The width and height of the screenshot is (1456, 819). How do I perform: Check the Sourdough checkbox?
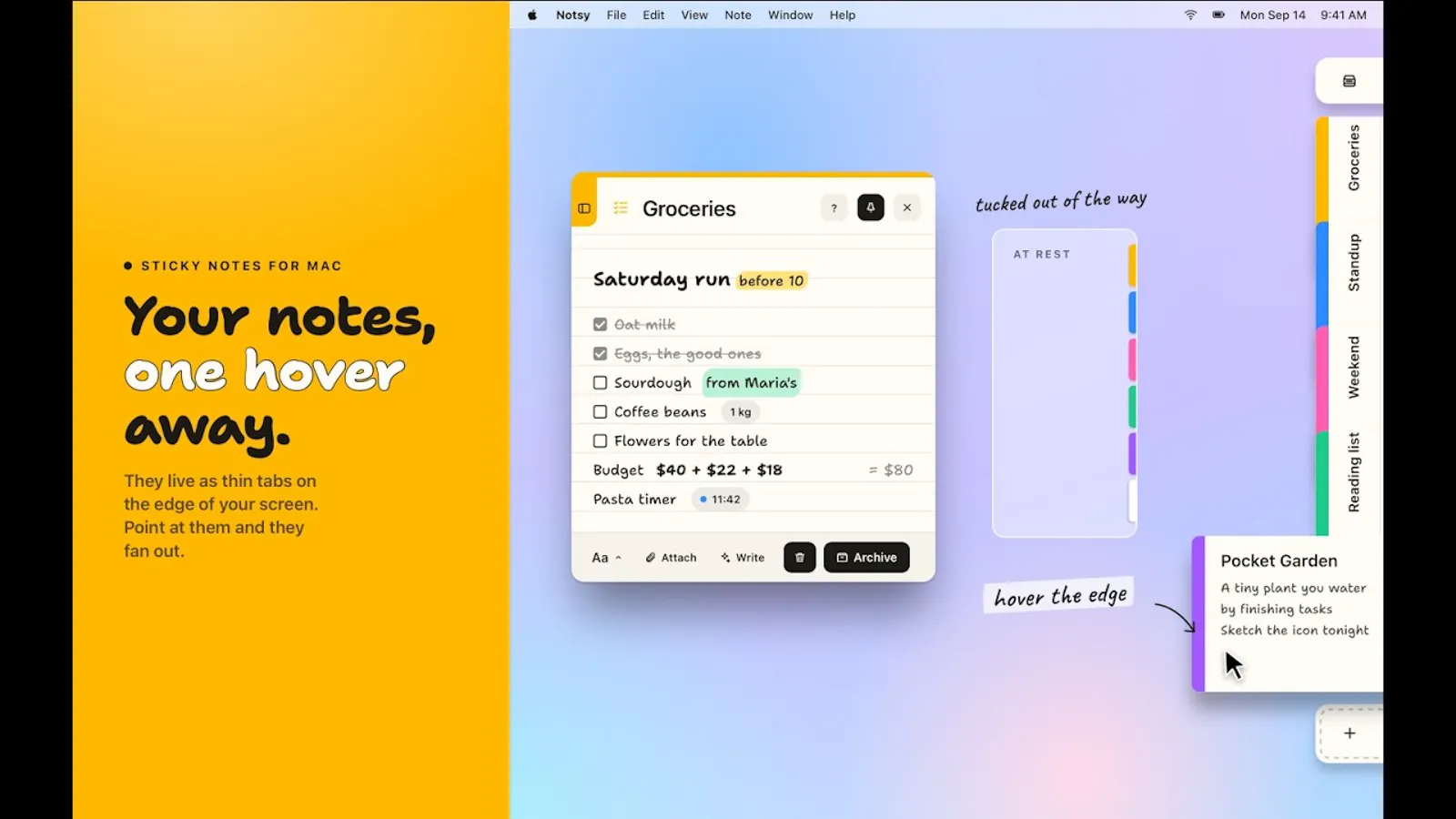(x=600, y=382)
